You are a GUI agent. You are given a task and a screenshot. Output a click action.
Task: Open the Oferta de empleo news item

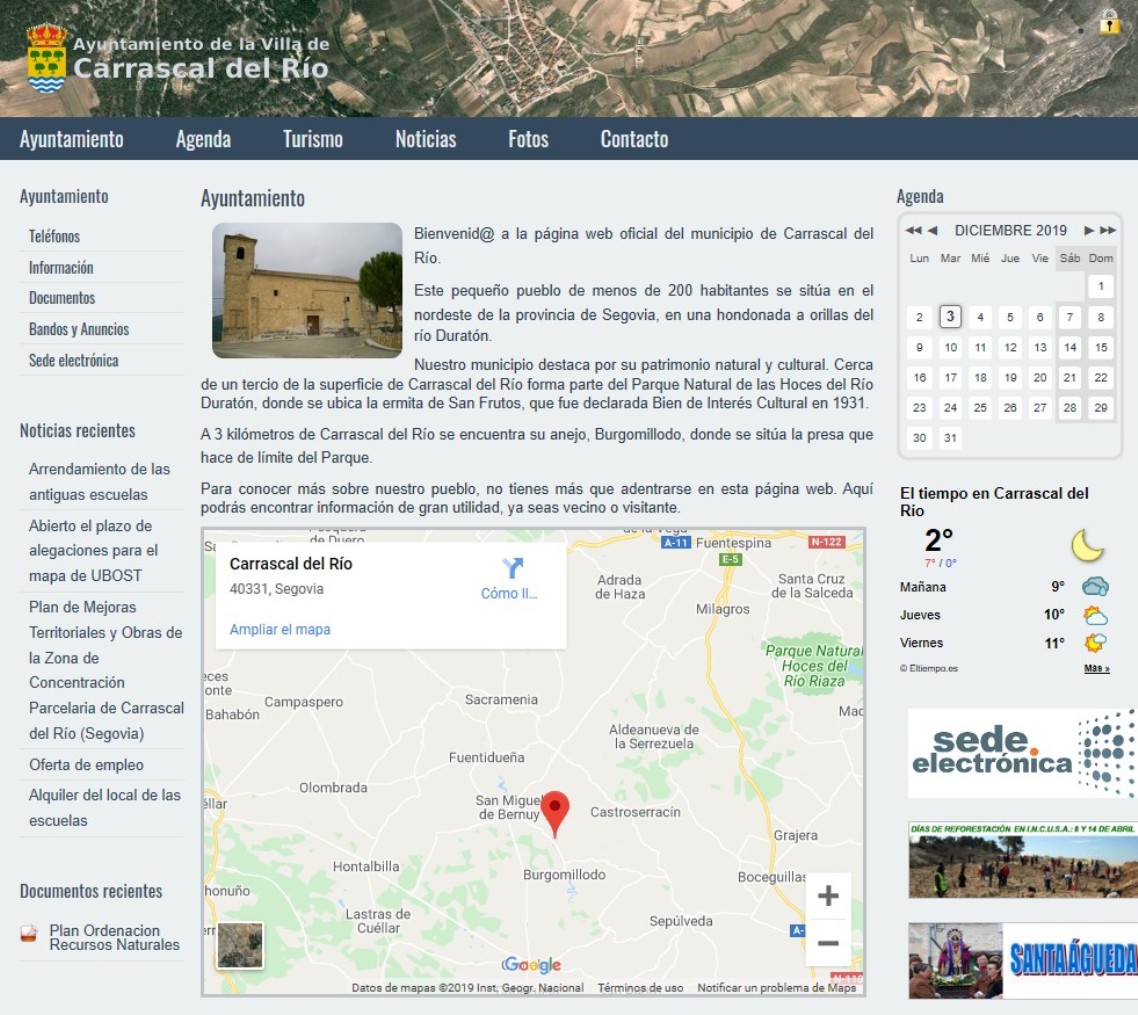coord(86,765)
